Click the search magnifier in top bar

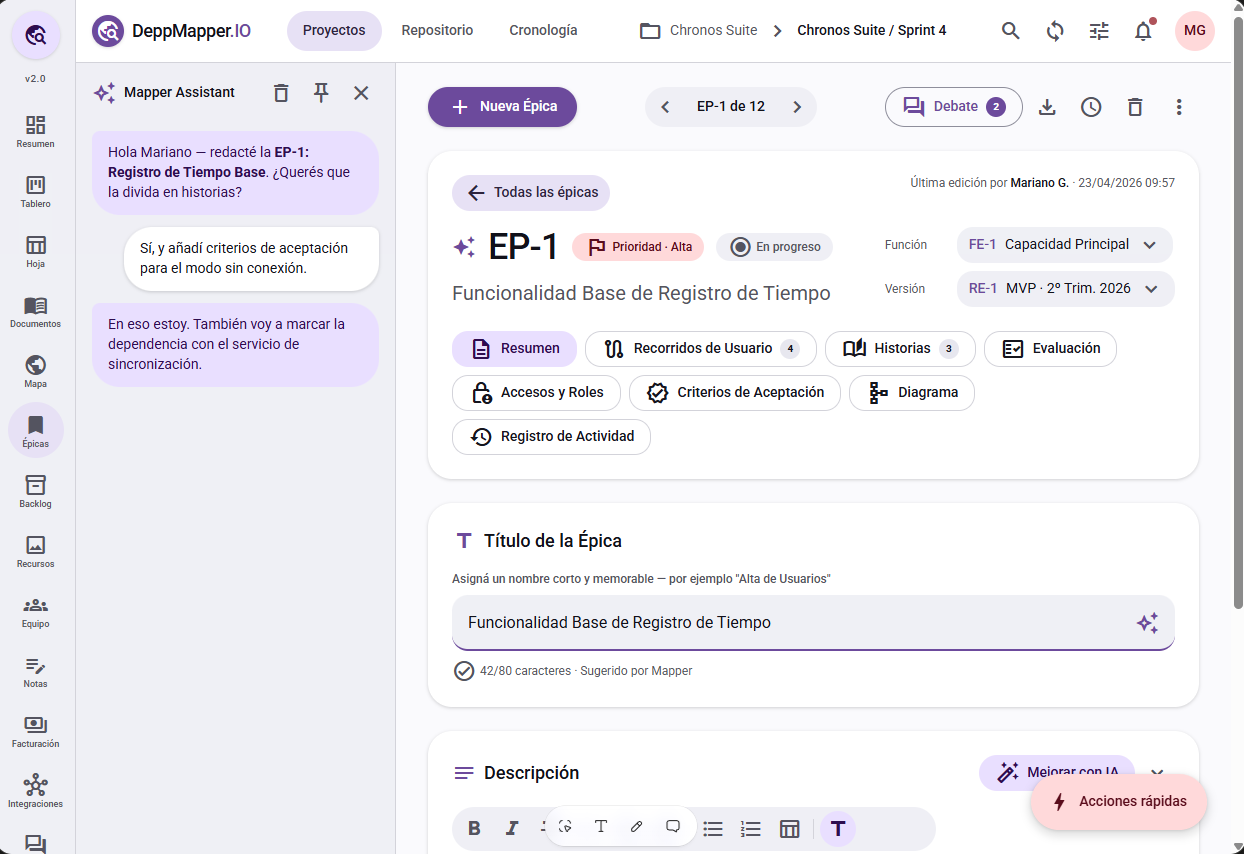click(1011, 31)
